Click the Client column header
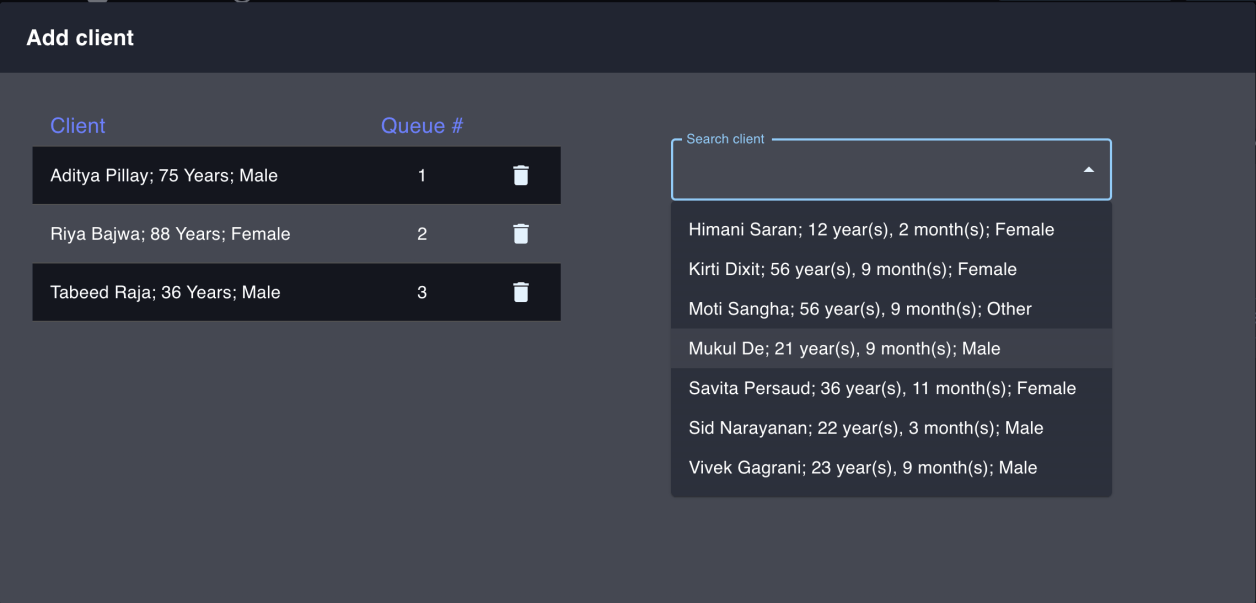 coord(78,126)
